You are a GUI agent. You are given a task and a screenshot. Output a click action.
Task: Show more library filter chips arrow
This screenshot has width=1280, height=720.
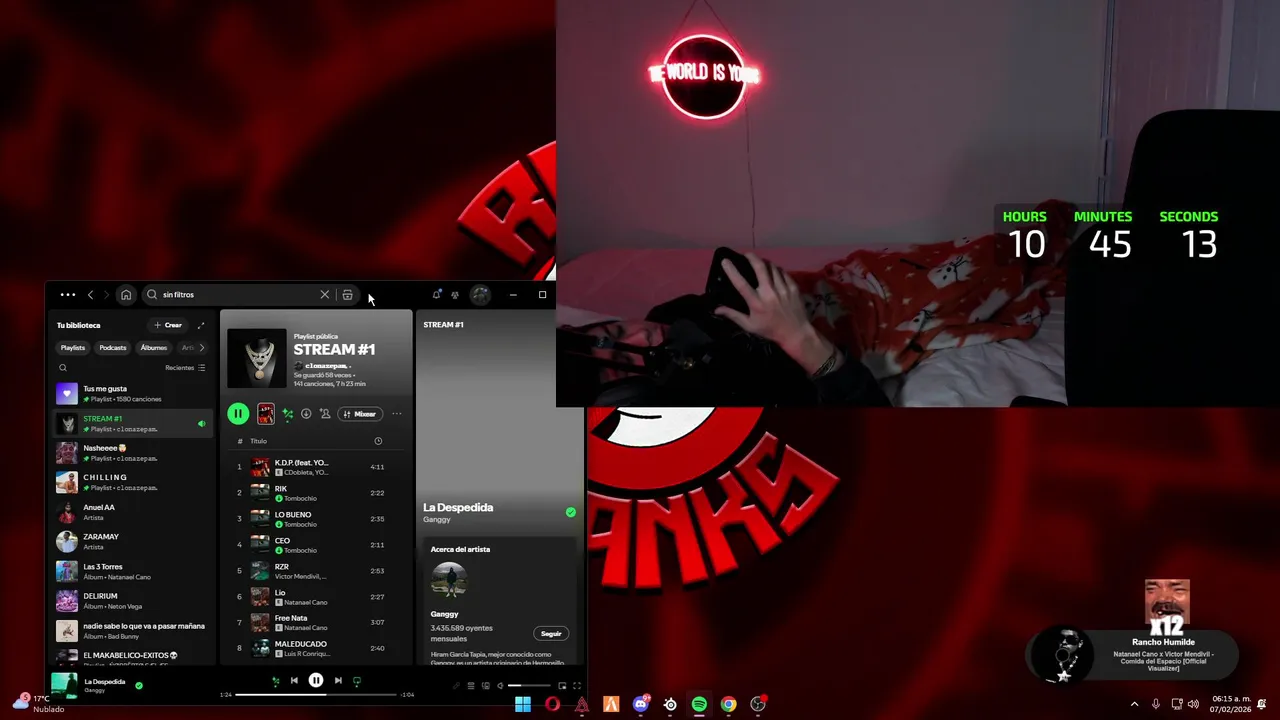click(x=202, y=348)
